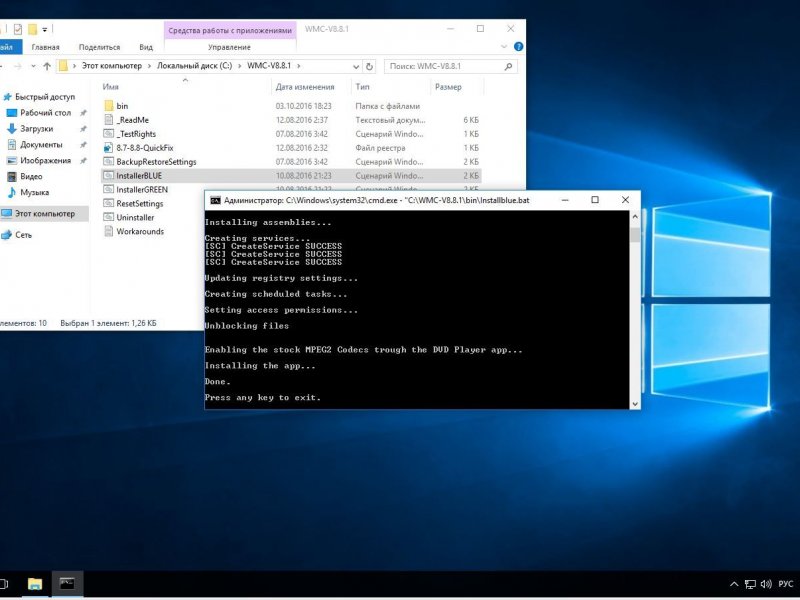Click the folder icon in the address bar
The width and height of the screenshot is (800, 600).
tap(63, 66)
